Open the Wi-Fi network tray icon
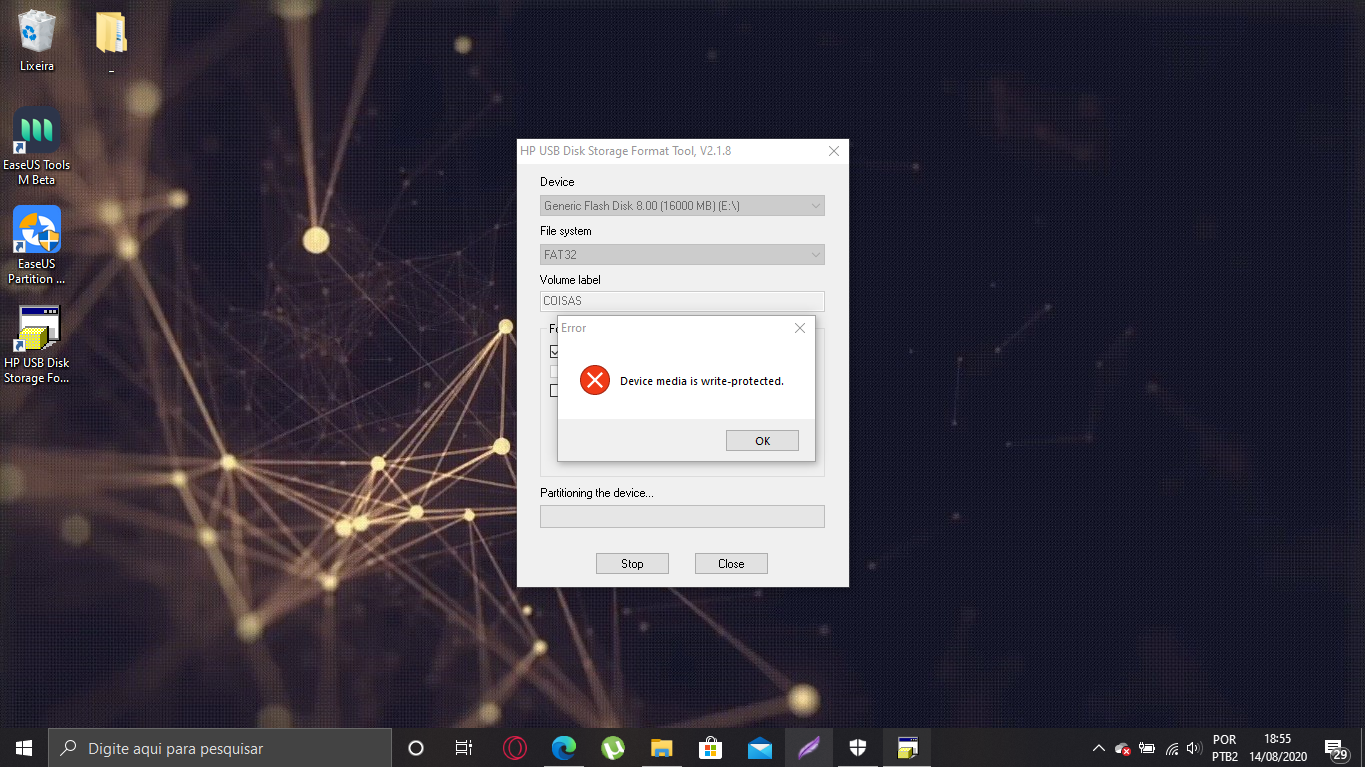Viewport: 1365px width, 767px height. pyautogui.click(x=1171, y=748)
